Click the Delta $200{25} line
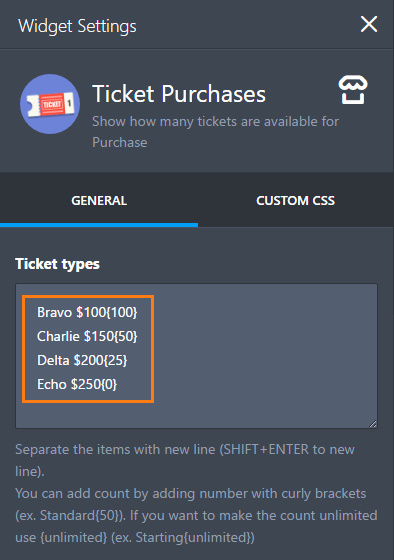Image resolution: width=394 pixels, height=560 pixels. point(82,360)
